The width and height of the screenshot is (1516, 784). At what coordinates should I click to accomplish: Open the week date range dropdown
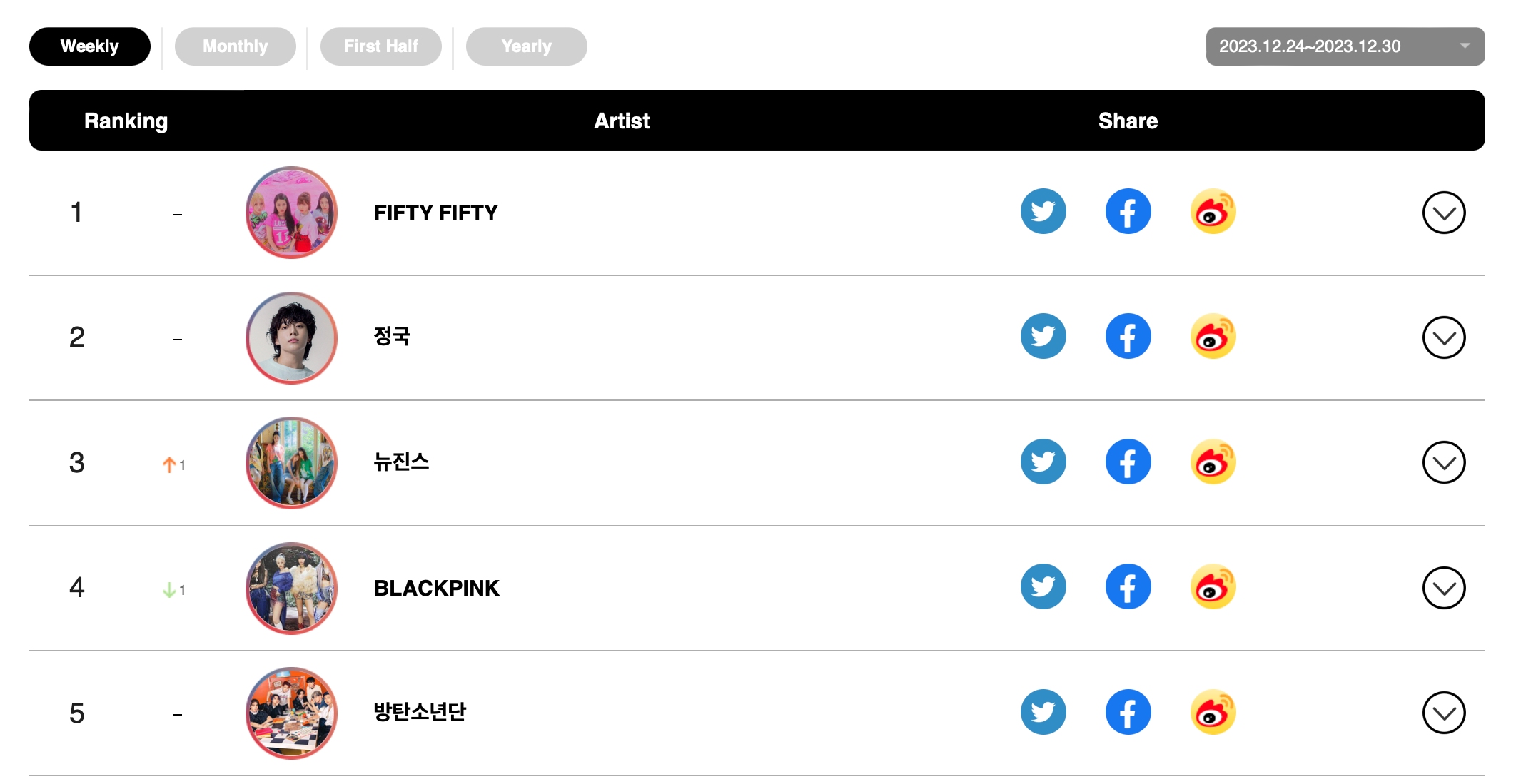(1345, 46)
